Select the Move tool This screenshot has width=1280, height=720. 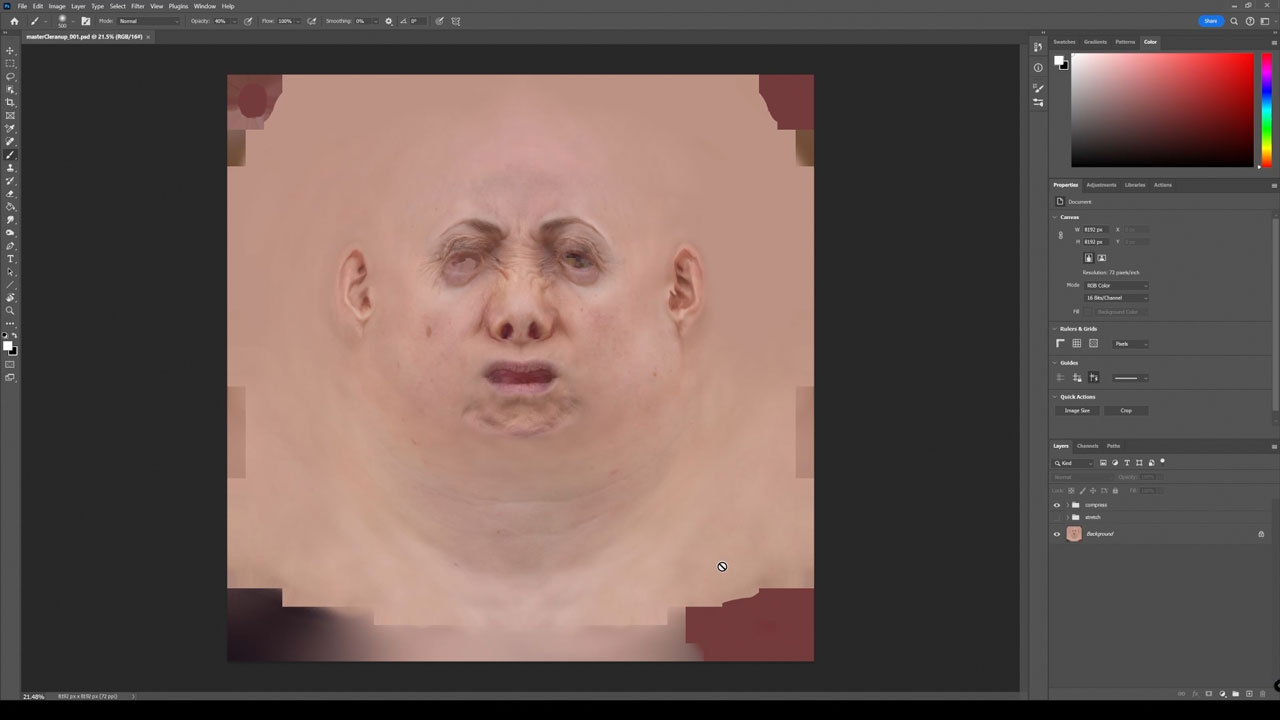click(11, 51)
